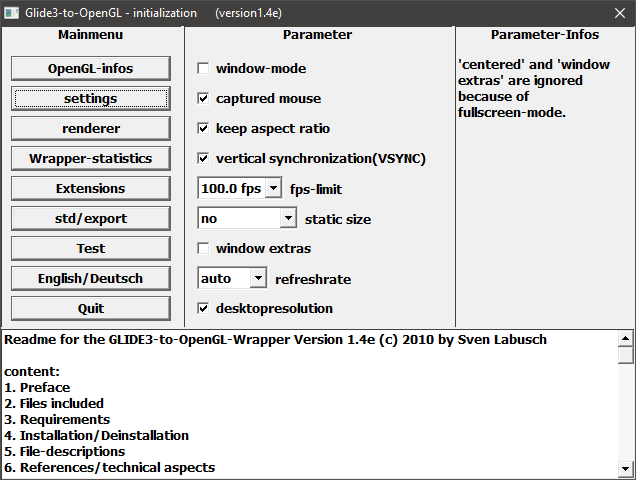Switch language with English/Deutsch button

[x=91, y=279]
